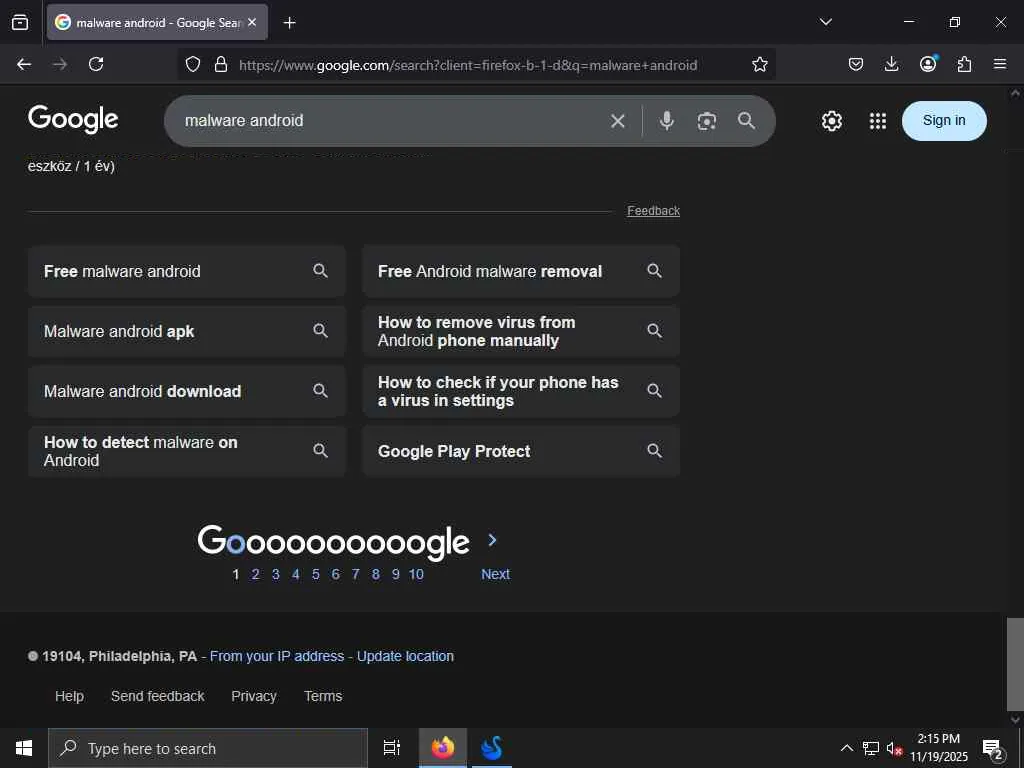Open the Google apps grid
Screen dimensions: 1024x768
[x=878, y=121]
